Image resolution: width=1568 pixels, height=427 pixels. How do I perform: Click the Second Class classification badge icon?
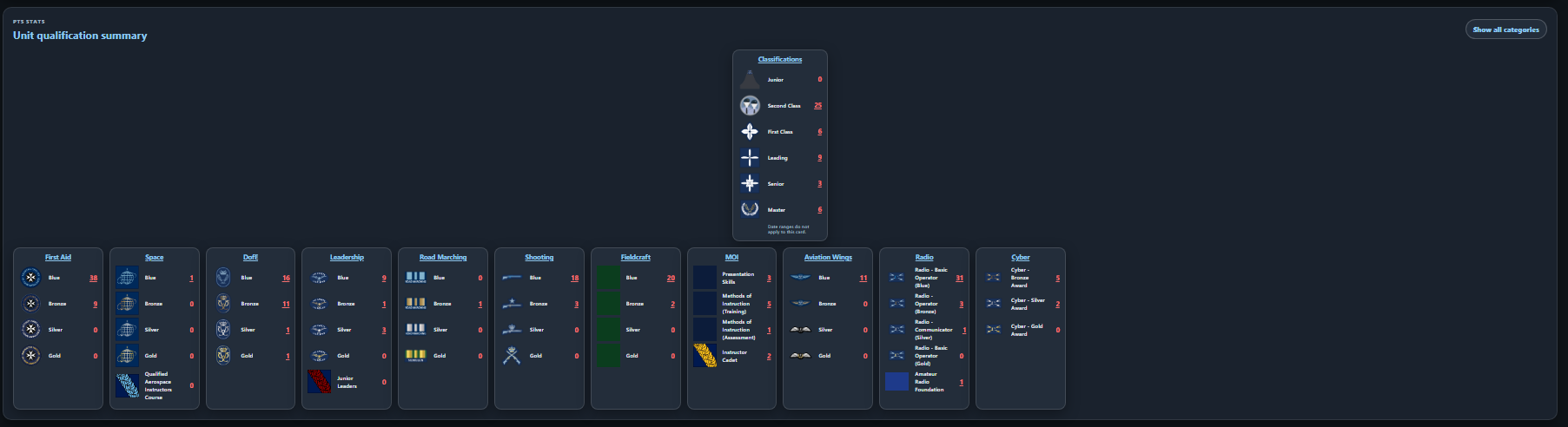click(750, 105)
